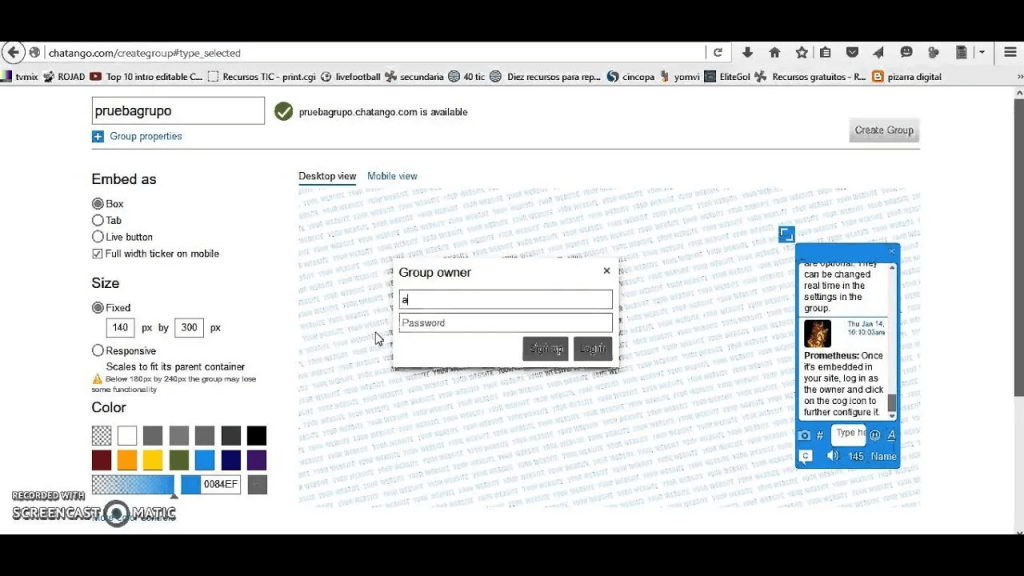Open text formatting 'A' in chat widget

pos(891,435)
